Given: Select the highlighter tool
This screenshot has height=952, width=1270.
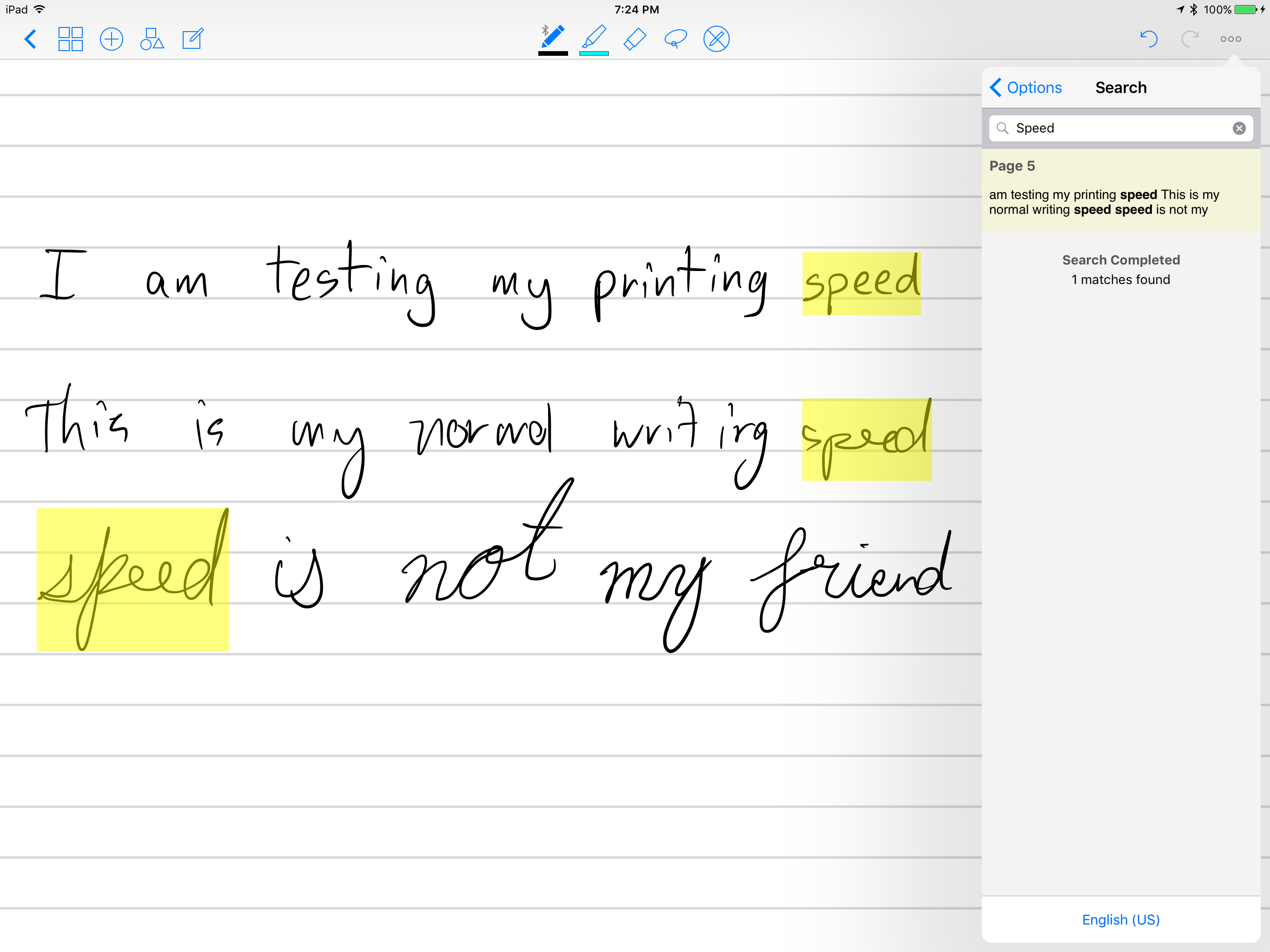Looking at the screenshot, I should point(594,37).
